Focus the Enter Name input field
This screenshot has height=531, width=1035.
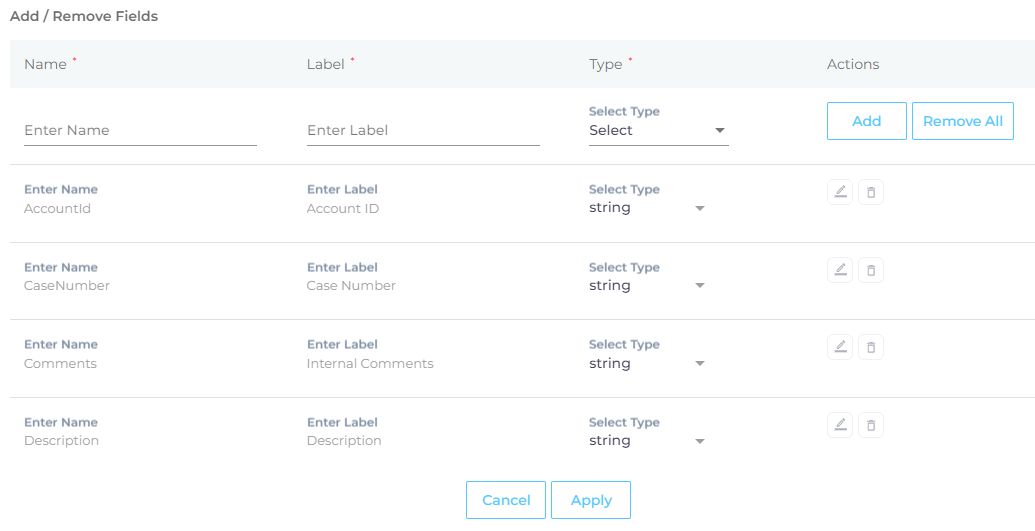pos(140,131)
